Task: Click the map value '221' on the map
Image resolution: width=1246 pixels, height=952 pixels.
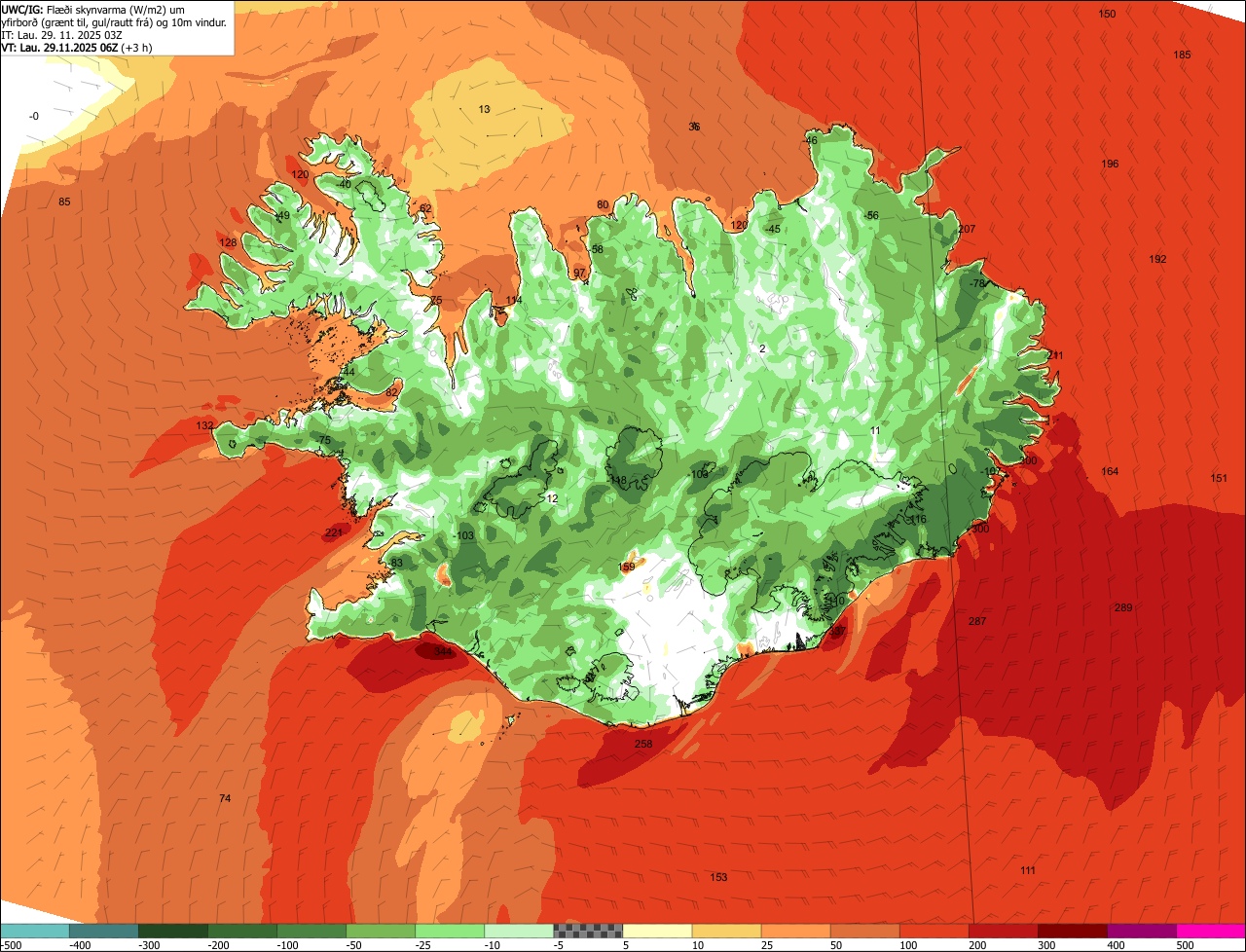Action: click(x=334, y=532)
